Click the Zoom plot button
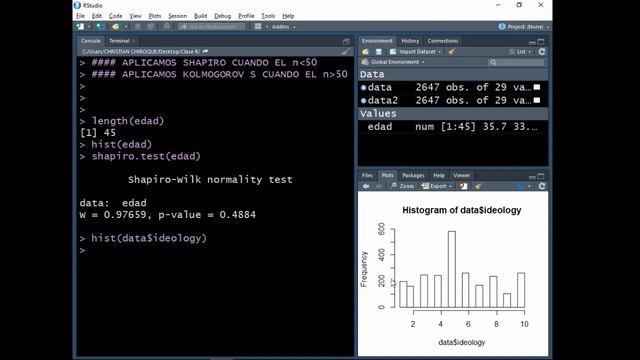The image size is (640, 360). [x=402, y=186]
